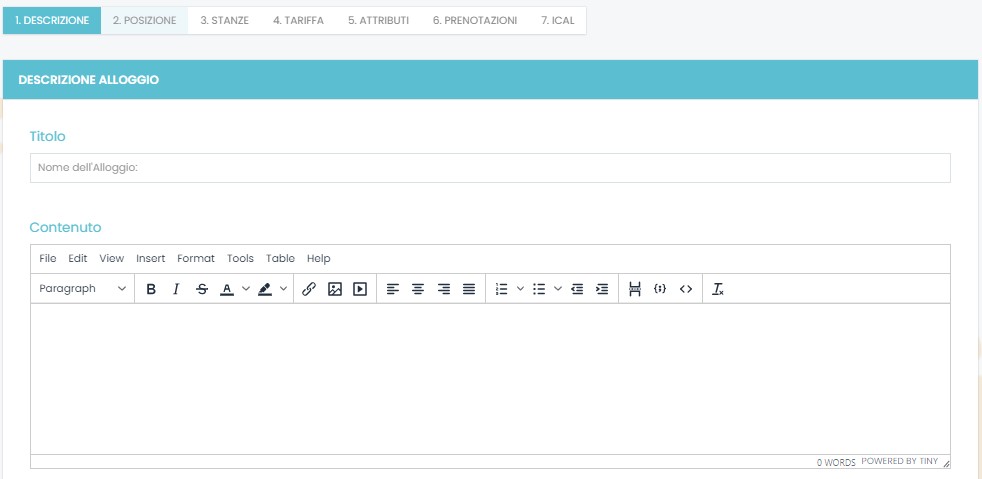
Task: Increase indent of the paragraph
Action: [601, 289]
